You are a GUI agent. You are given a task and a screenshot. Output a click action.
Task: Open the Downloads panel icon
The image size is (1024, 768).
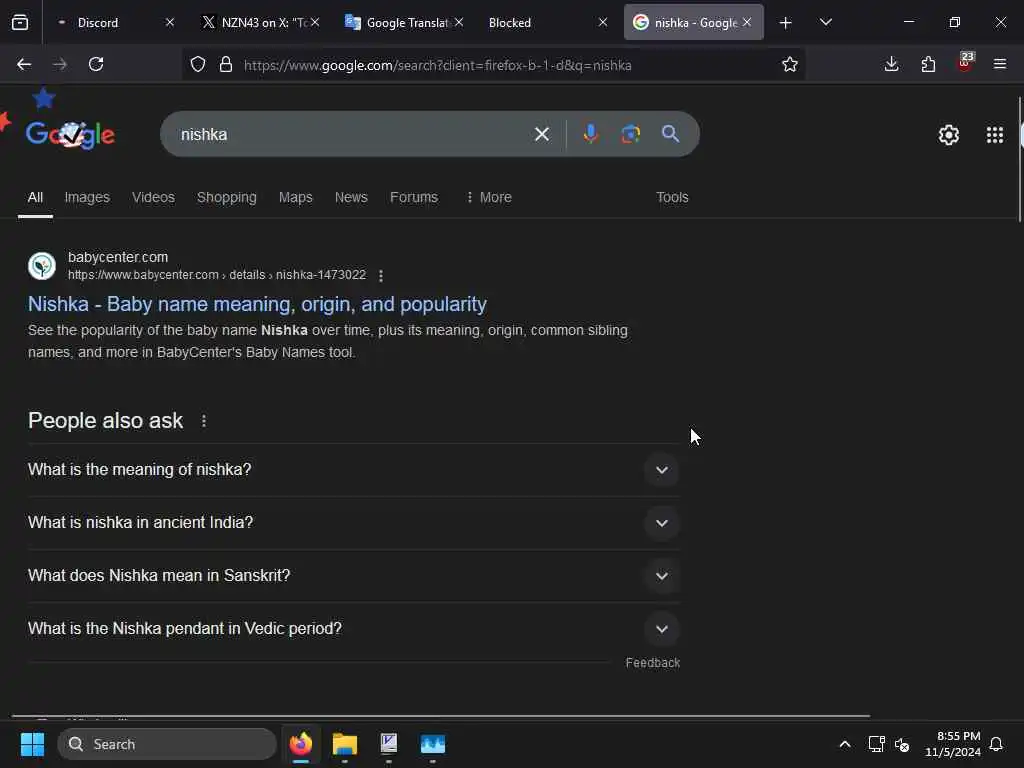click(891, 65)
